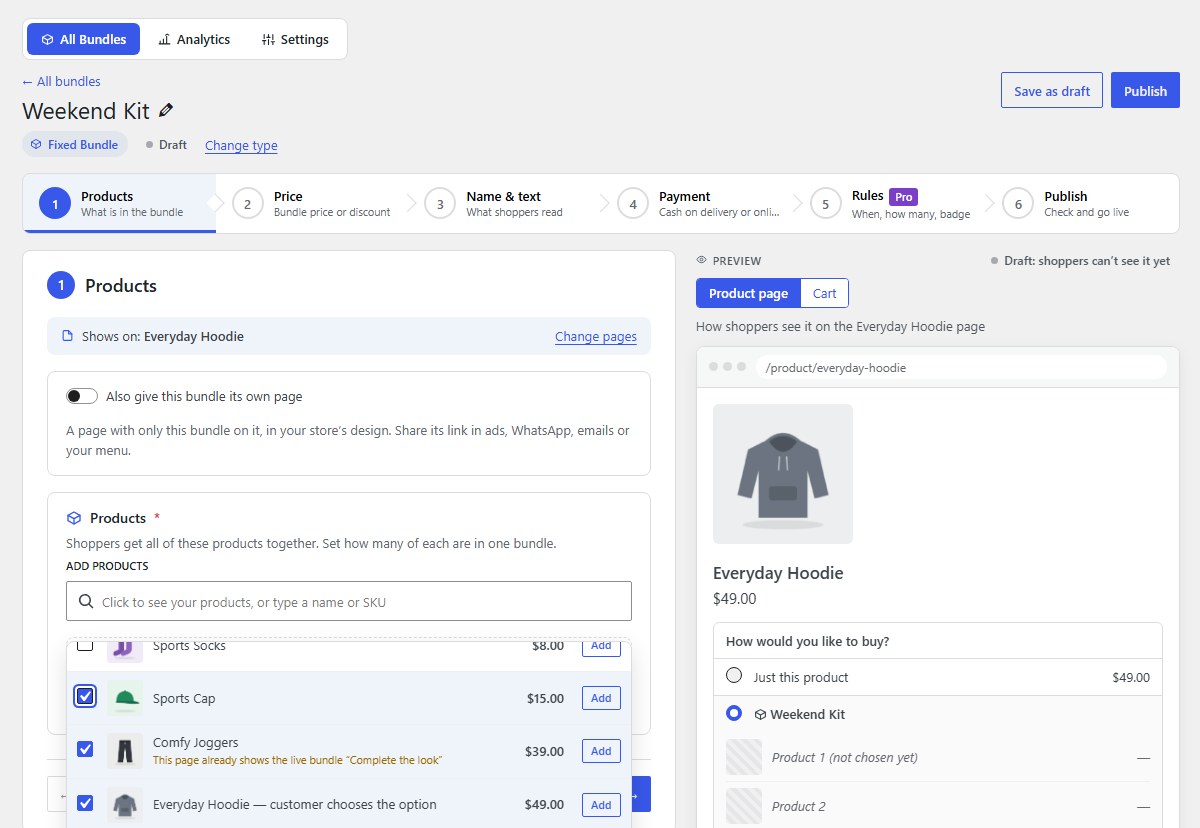Show the Product page preview
This screenshot has height=828, width=1200.
(x=749, y=293)
